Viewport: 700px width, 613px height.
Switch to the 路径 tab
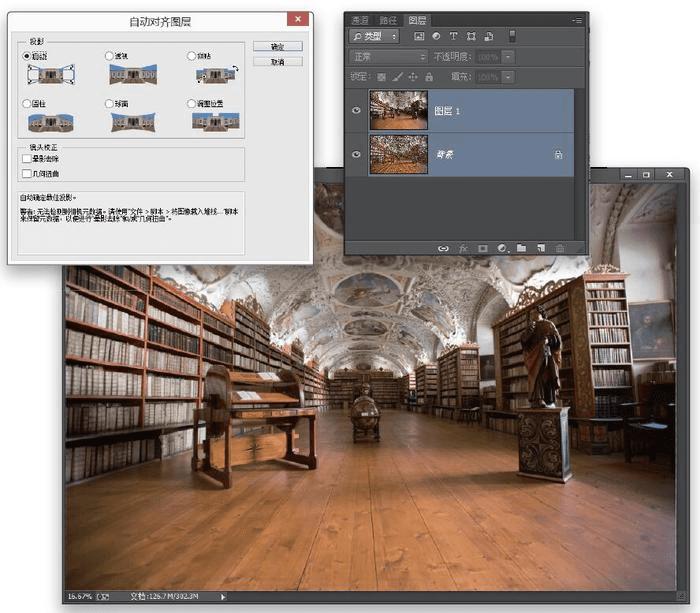(388, 20)
